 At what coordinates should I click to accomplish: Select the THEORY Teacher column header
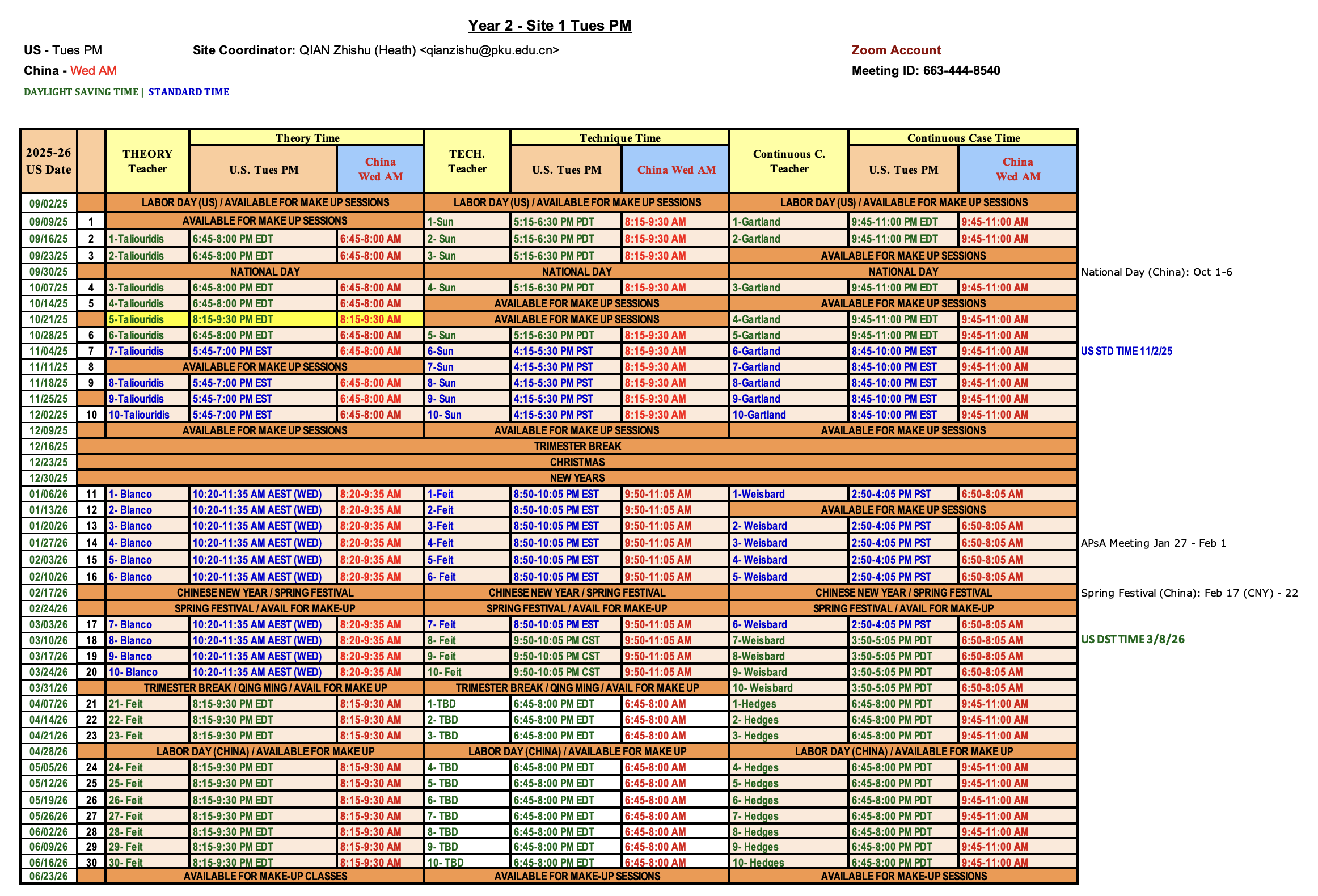click(147, 161)
